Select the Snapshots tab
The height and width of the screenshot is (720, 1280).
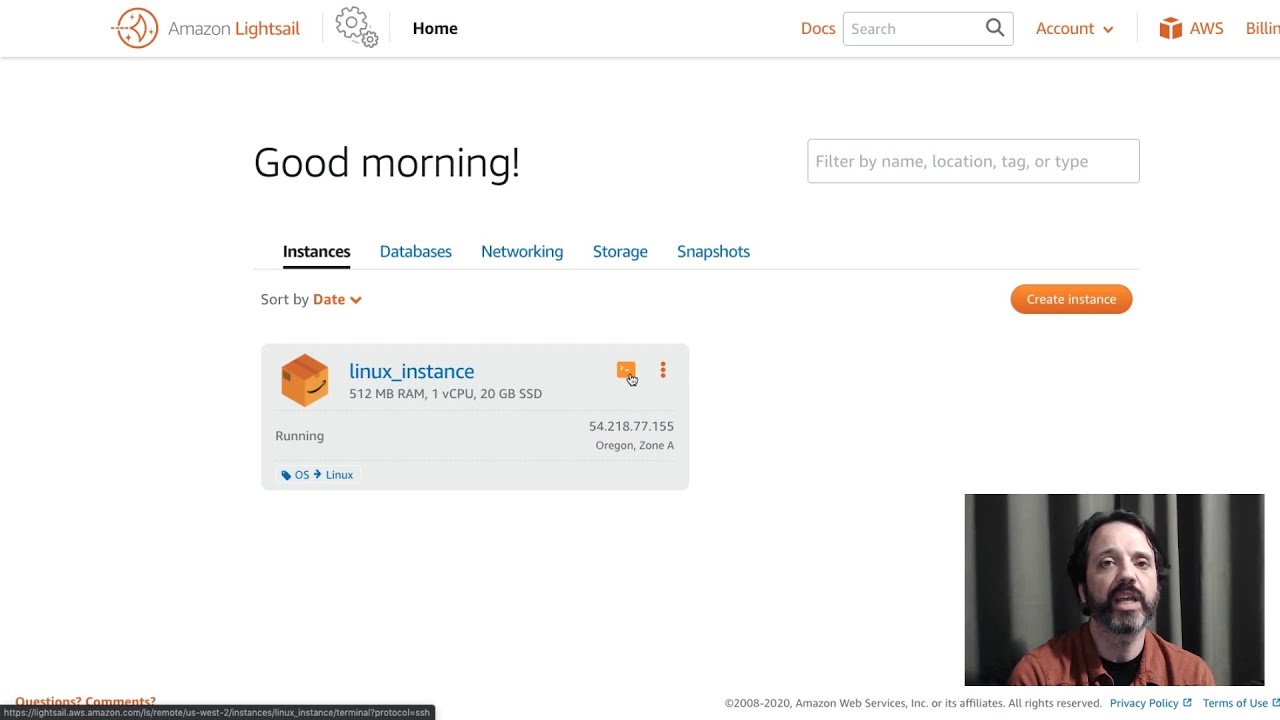tap(713, 251)
